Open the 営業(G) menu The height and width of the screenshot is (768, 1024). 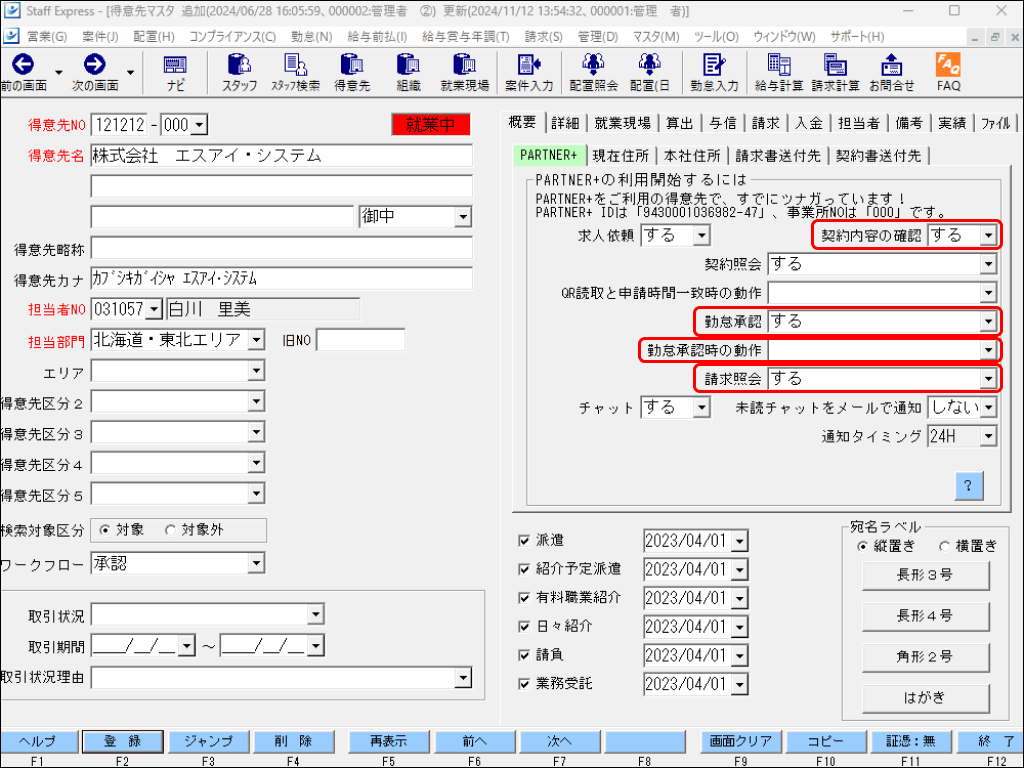46,37
